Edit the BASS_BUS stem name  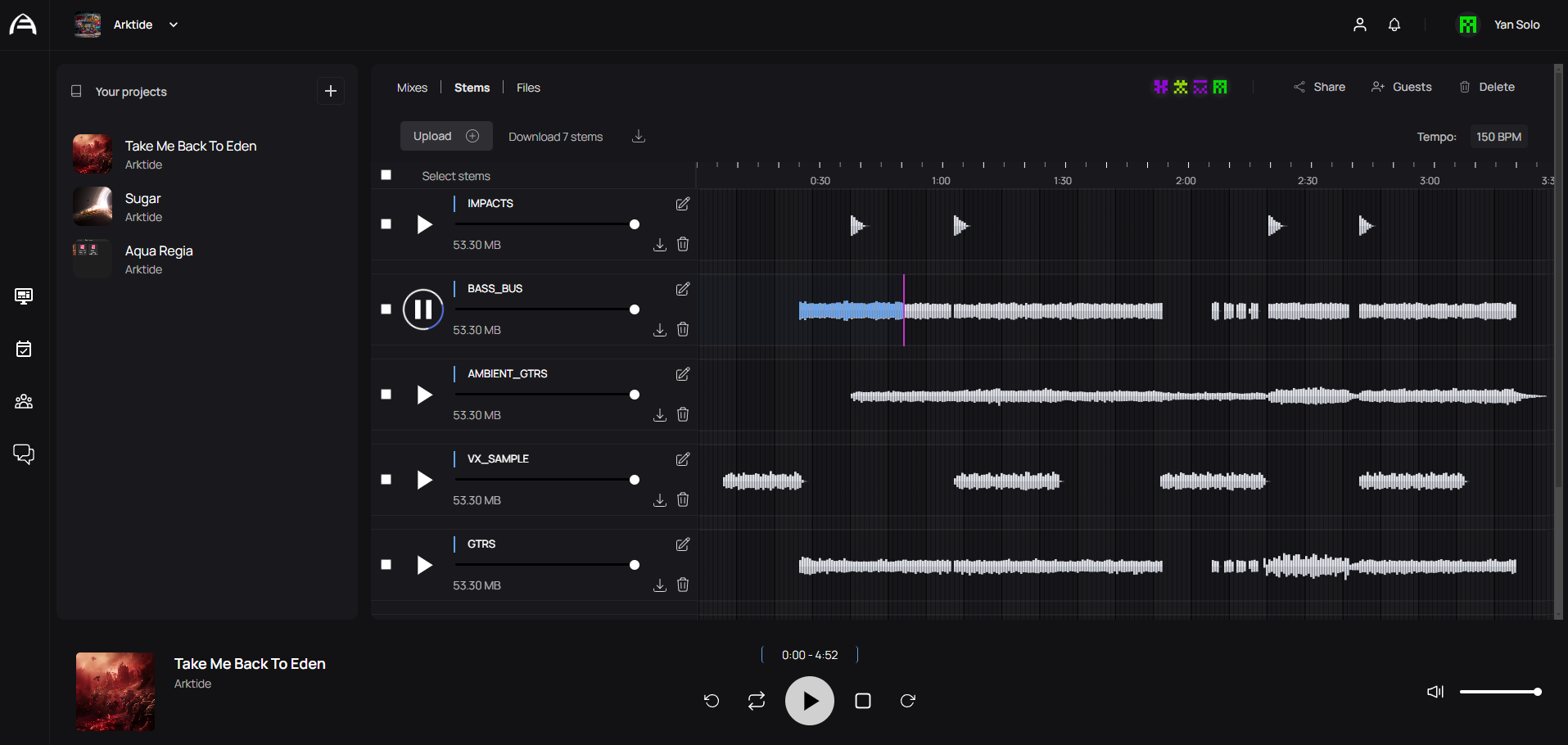[x=683, y=289]
